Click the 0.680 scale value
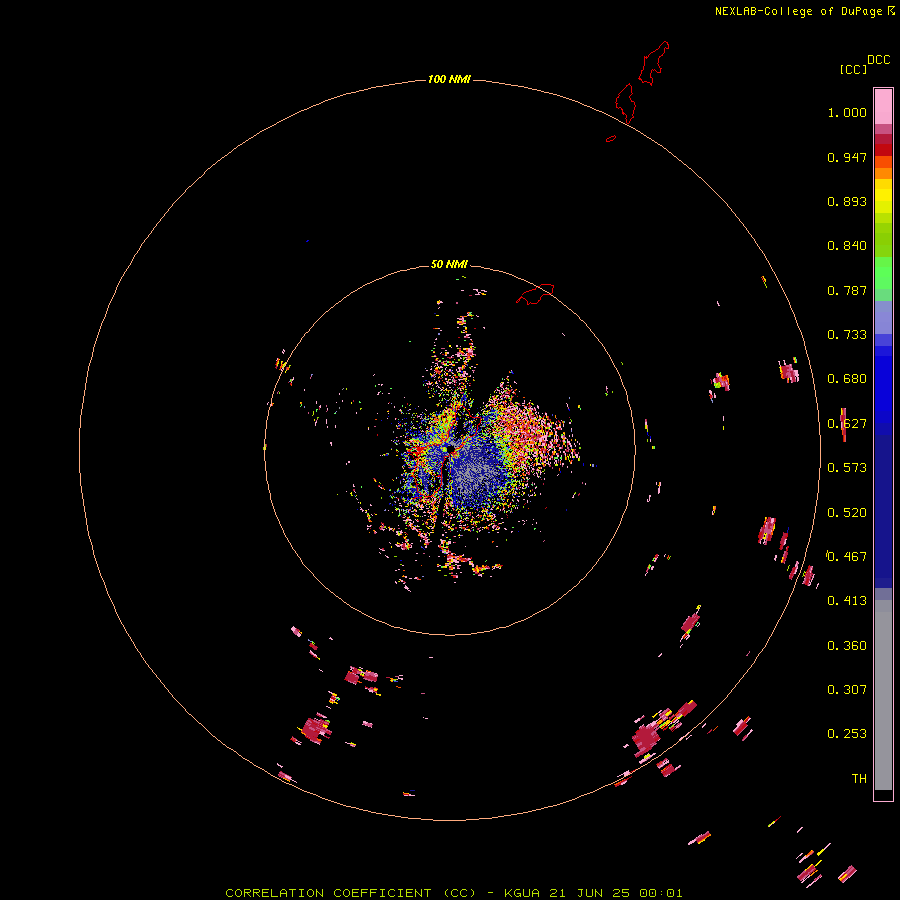Viewport: 900px width, 900px height. click(847, 379)
